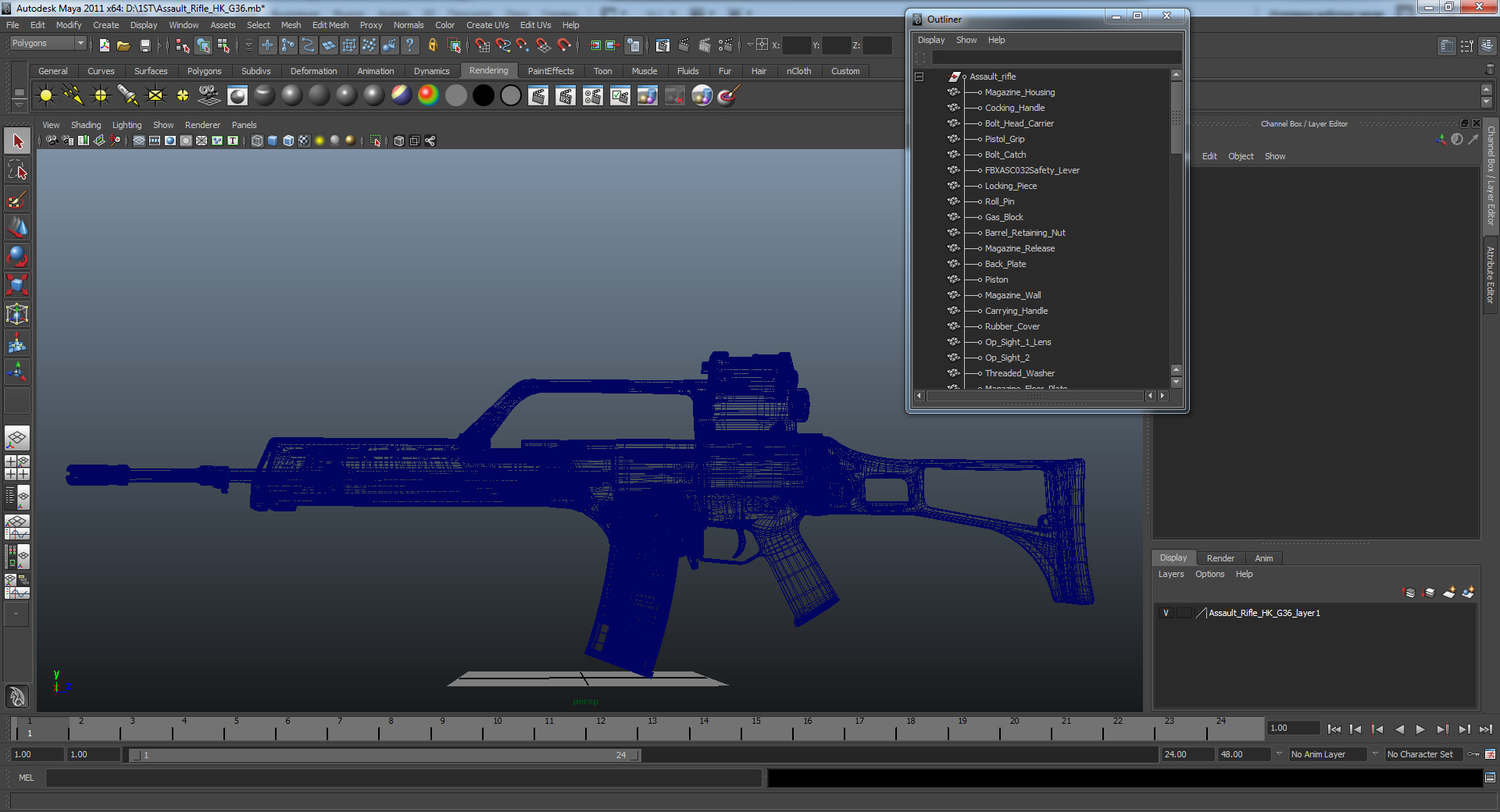Open the Rendering shelf tab
Image resolution: width=1500 pixels, height=812 pixels.
(488, 70)
